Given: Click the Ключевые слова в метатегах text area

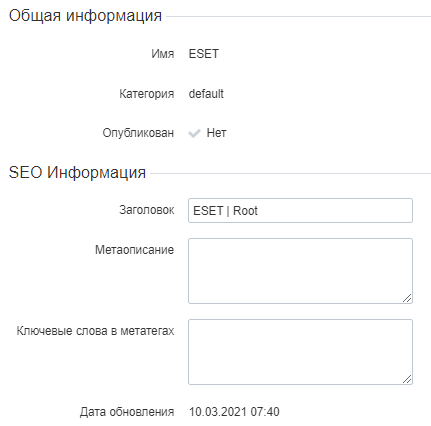Looking at the screenshot, I should click(300, 352).
